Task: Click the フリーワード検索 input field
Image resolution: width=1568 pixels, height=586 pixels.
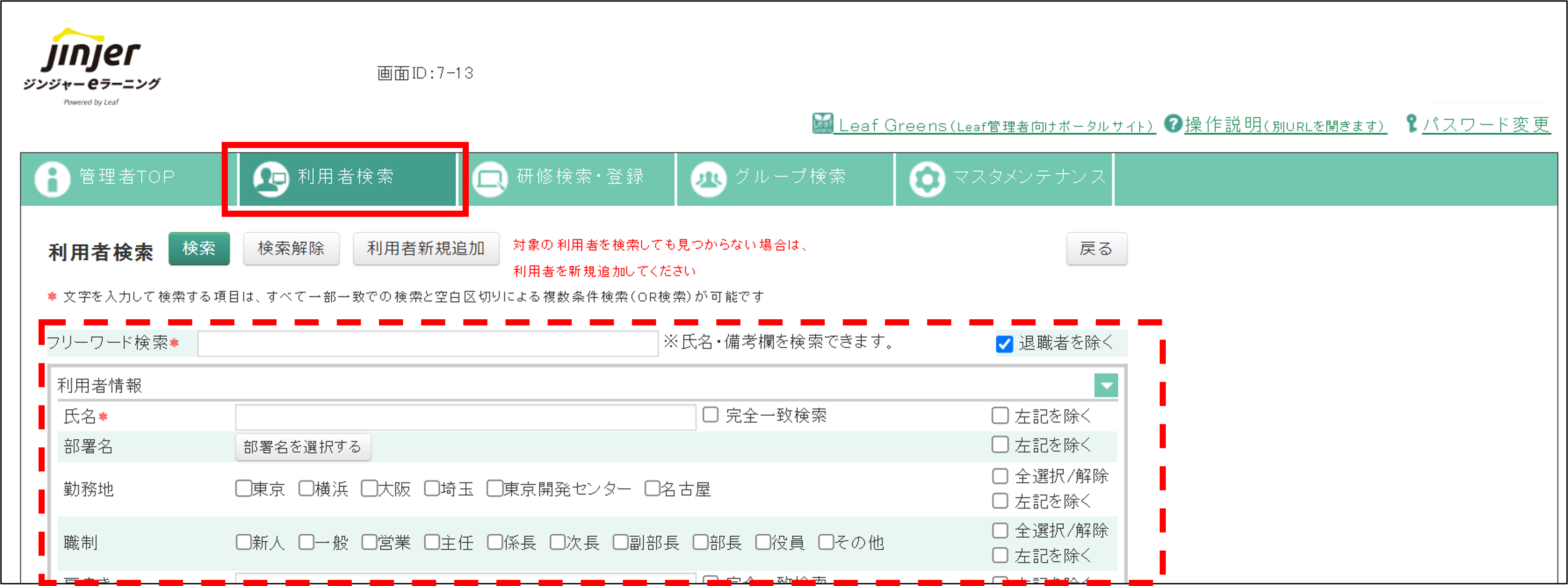Action: pos(427,343)
